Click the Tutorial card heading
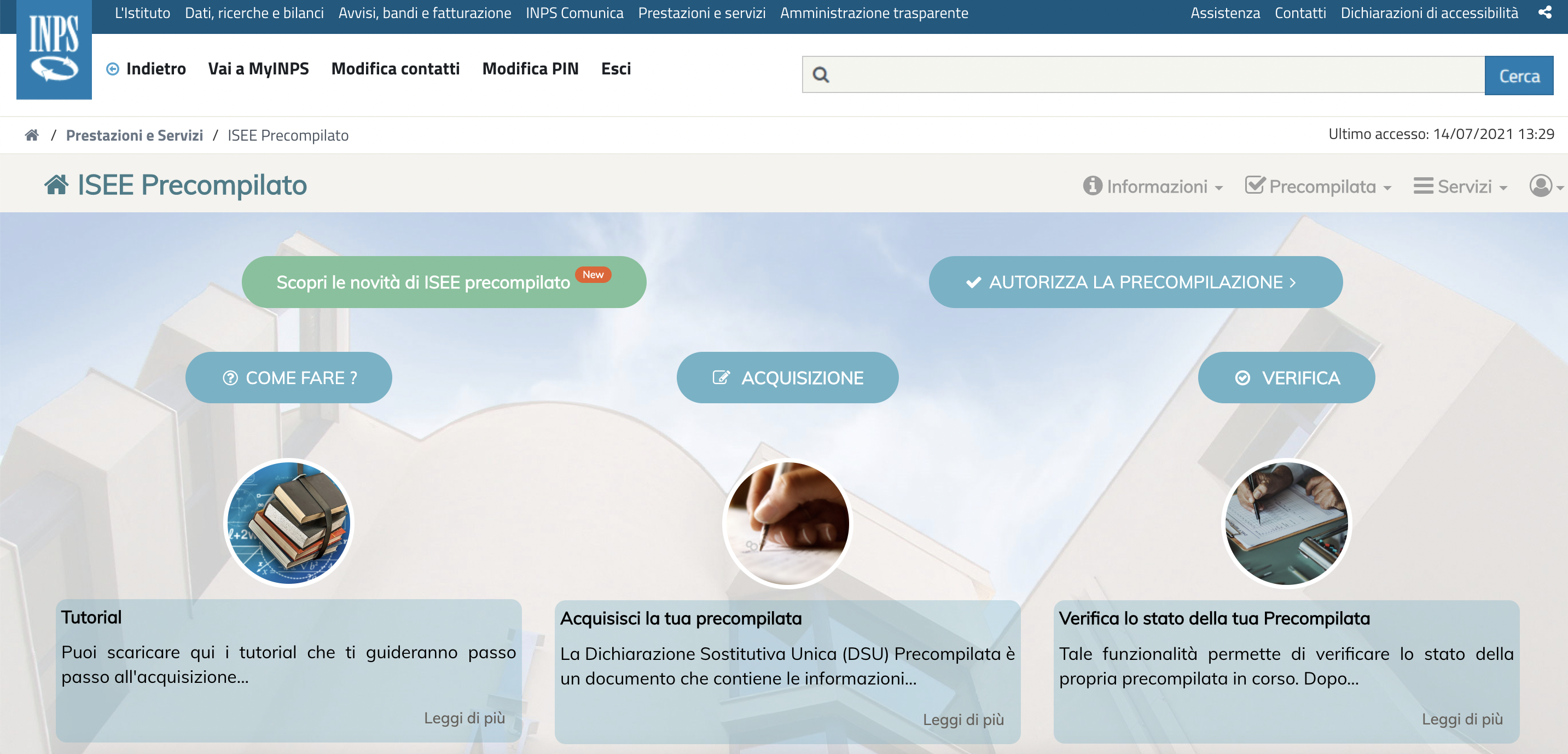The height and width of the screenshot is (754, 1568). (91, 617)
